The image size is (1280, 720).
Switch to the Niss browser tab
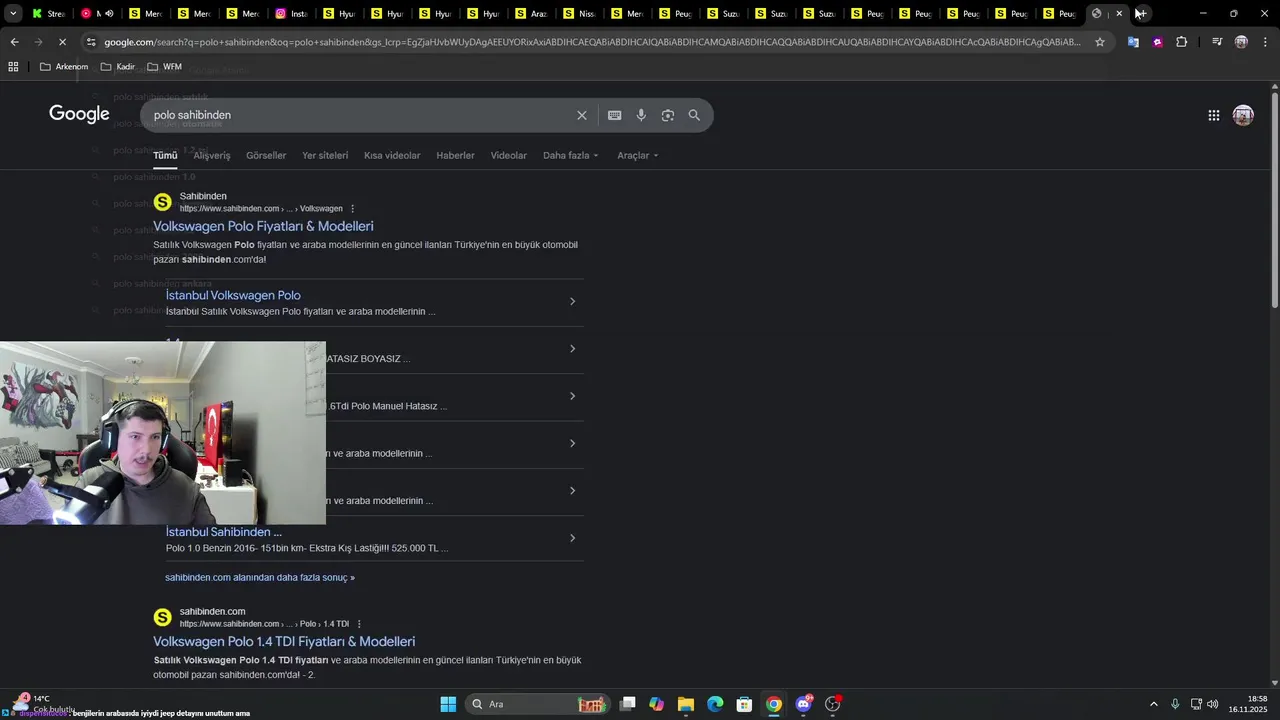pos(580,14)
